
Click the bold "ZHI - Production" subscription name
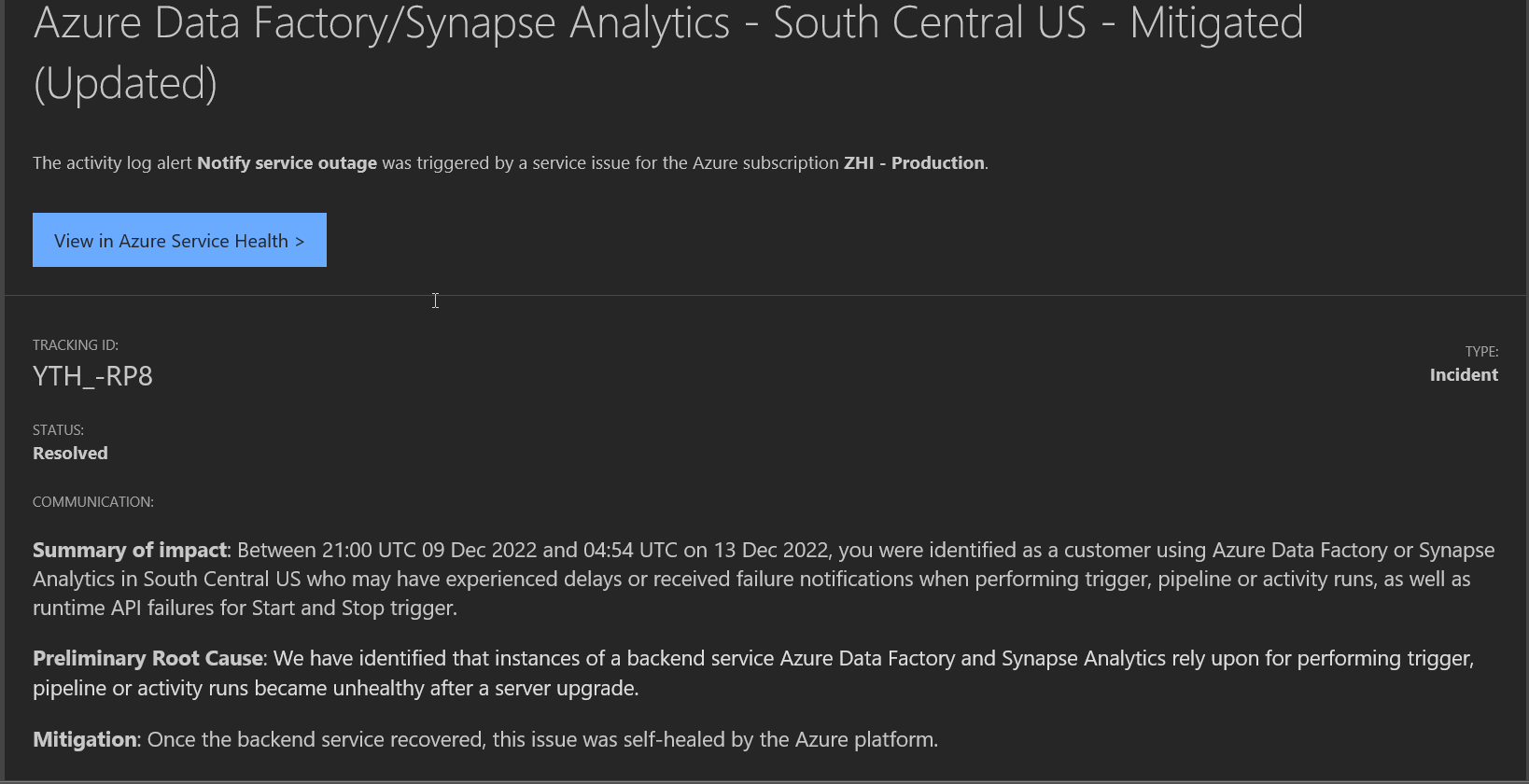tap(914, 163)
